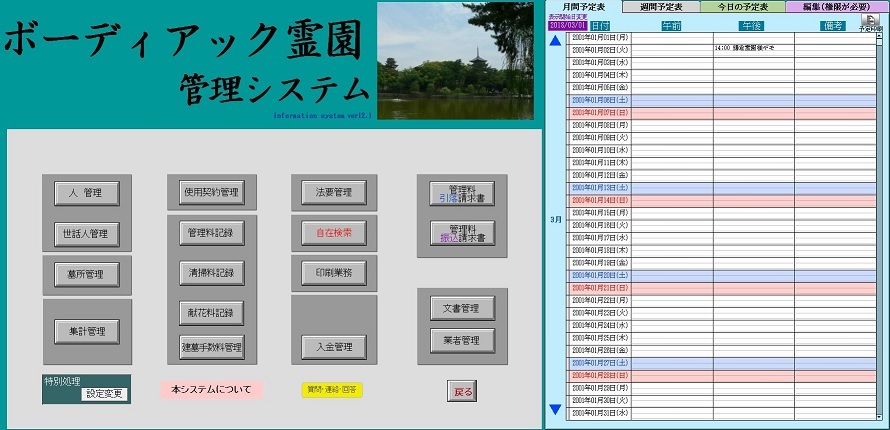Image resolution: width=890 pixels, height=430 pixels.
Task: Click the pagoda photo thumbnail
Action: pos(455,60)
